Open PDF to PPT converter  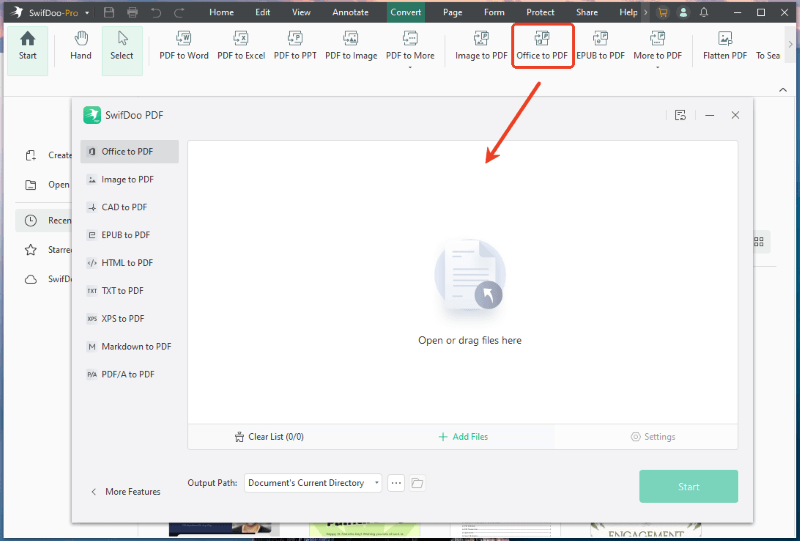click(295, 46)
